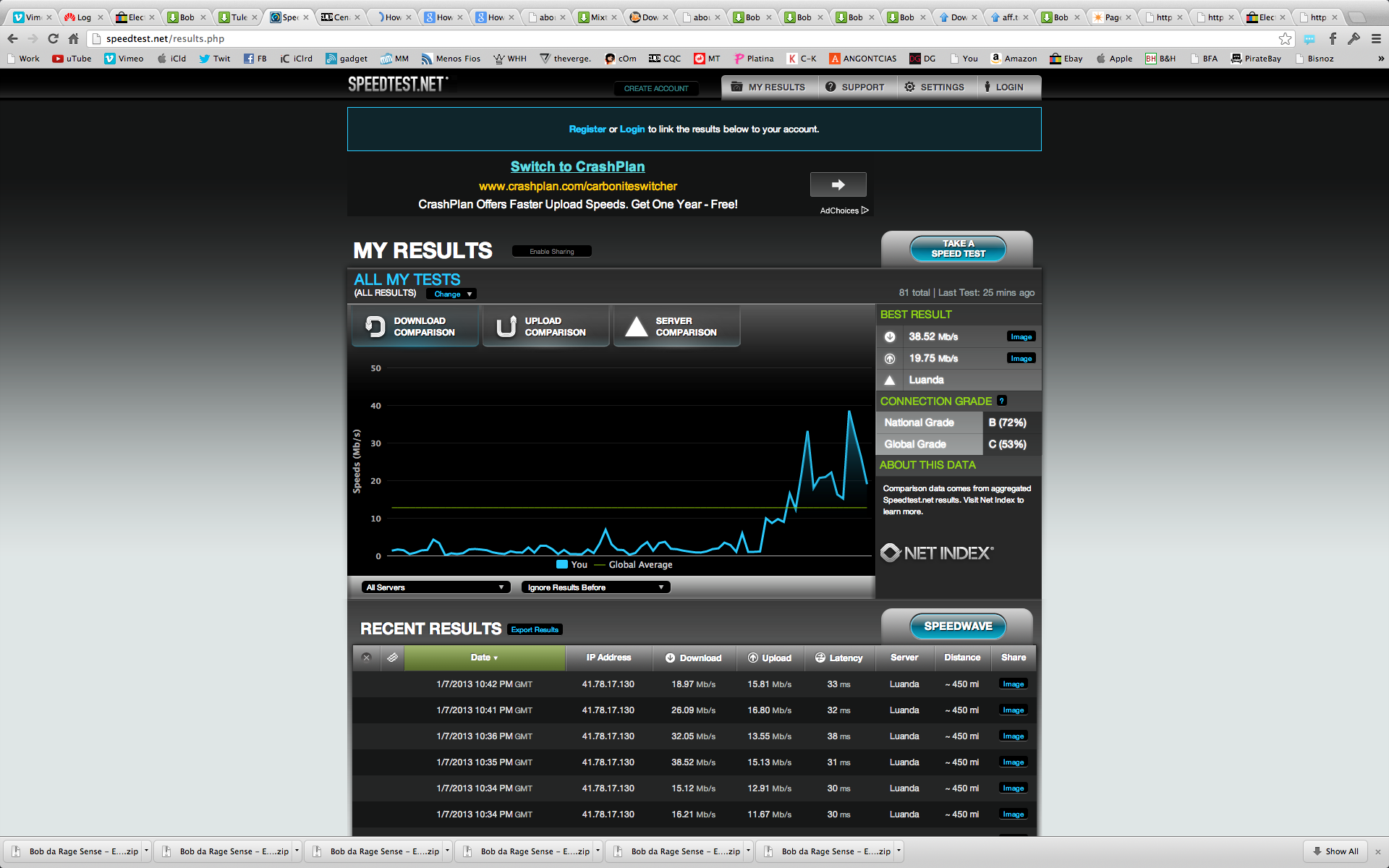Click Take a Speed Test button
1389x868 pixels.
958,249
